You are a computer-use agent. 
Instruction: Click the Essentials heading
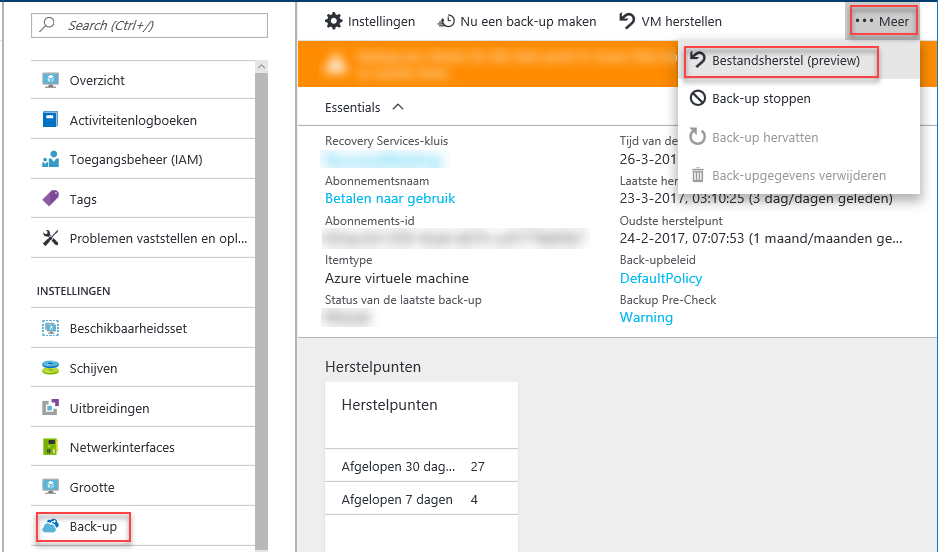352,108
